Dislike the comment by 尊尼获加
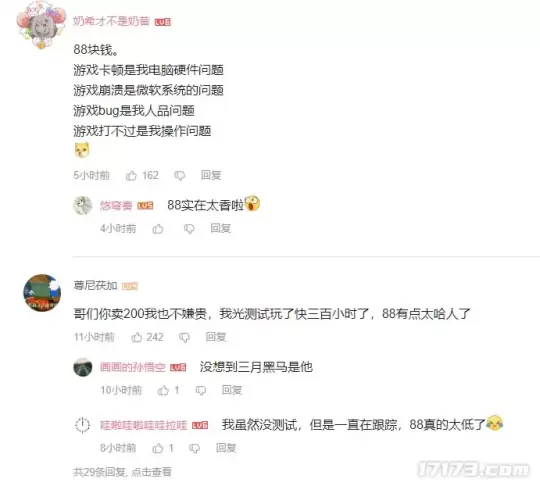The image size is (540, 486). click(184, 337)
